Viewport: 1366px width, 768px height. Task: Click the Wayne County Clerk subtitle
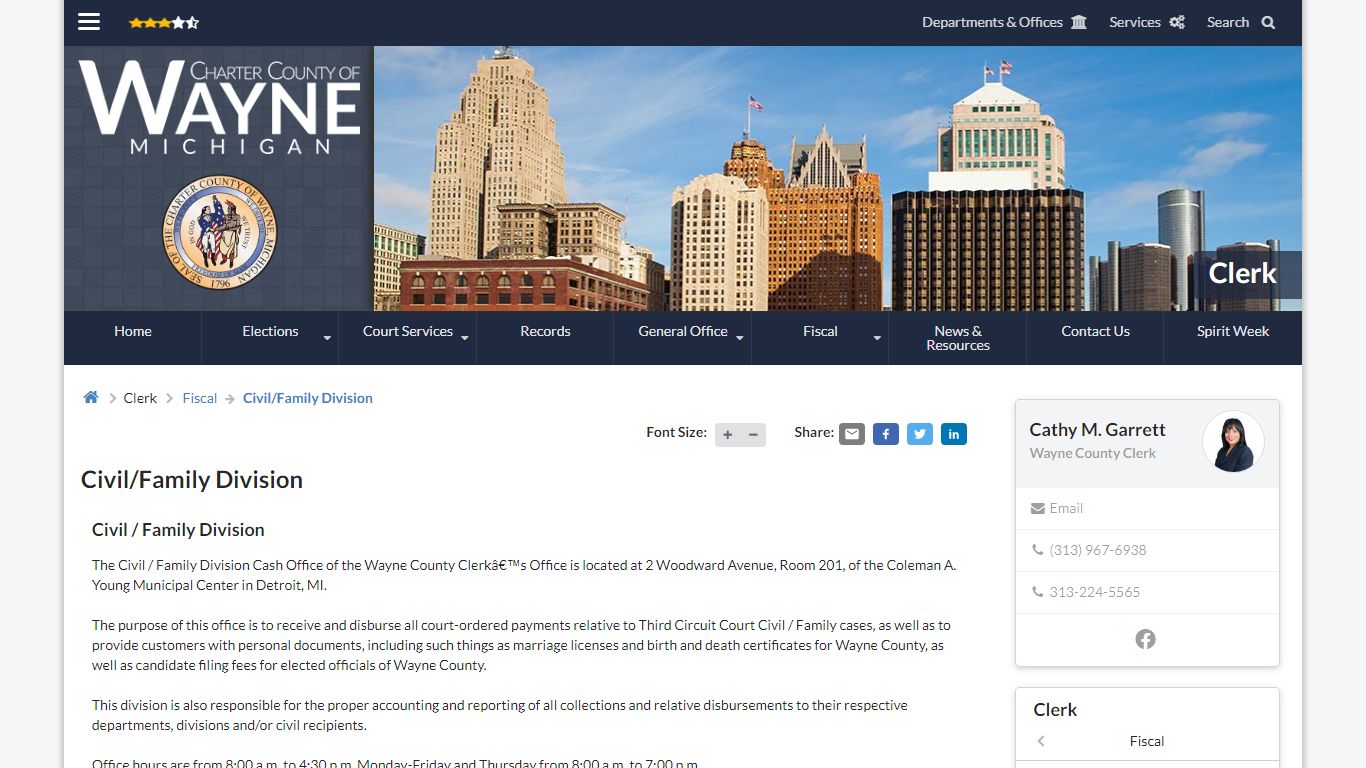click(x=1093, y=453)
